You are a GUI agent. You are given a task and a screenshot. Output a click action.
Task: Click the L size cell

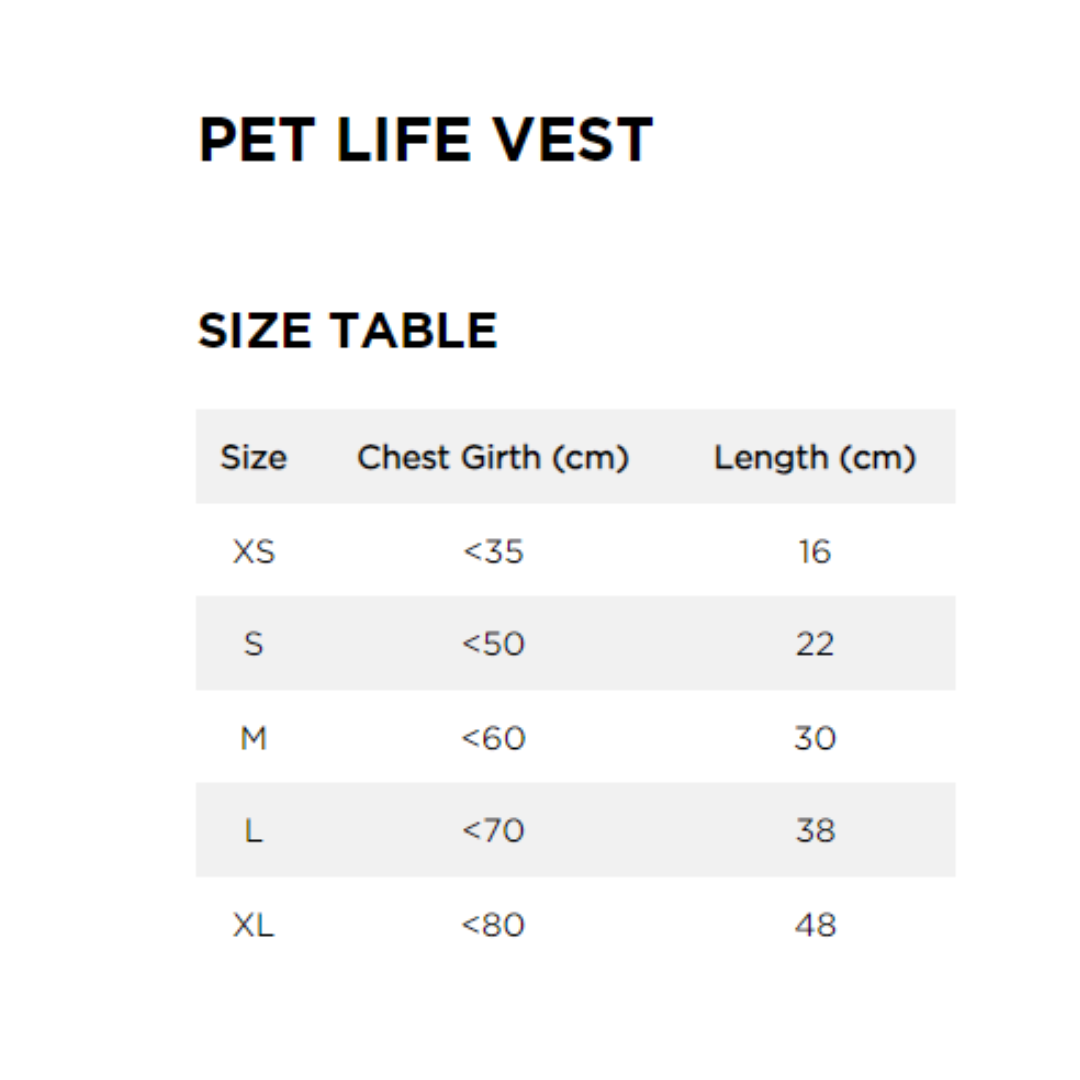[x=253, y=831]
